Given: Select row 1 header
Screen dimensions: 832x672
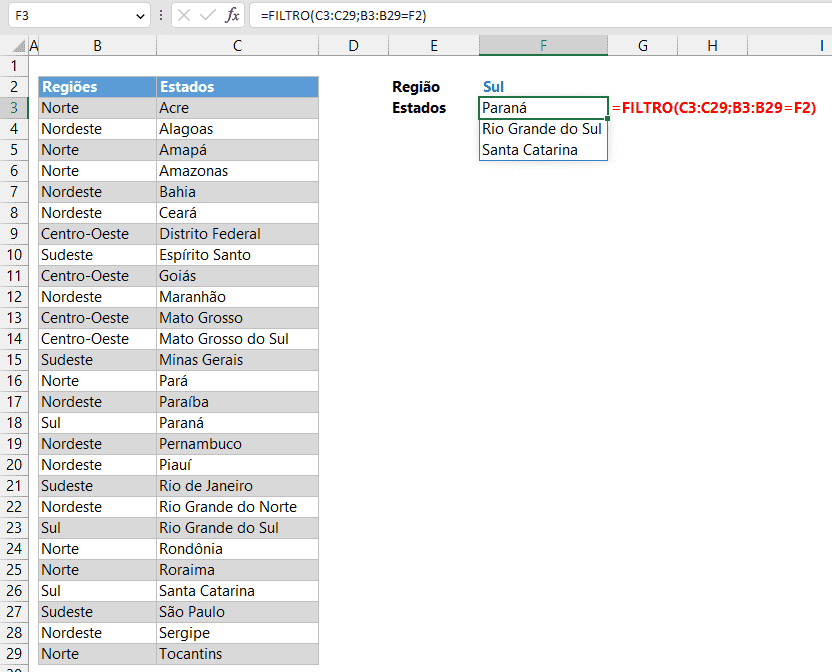Looking at the screenshot, I should [14, 66].
